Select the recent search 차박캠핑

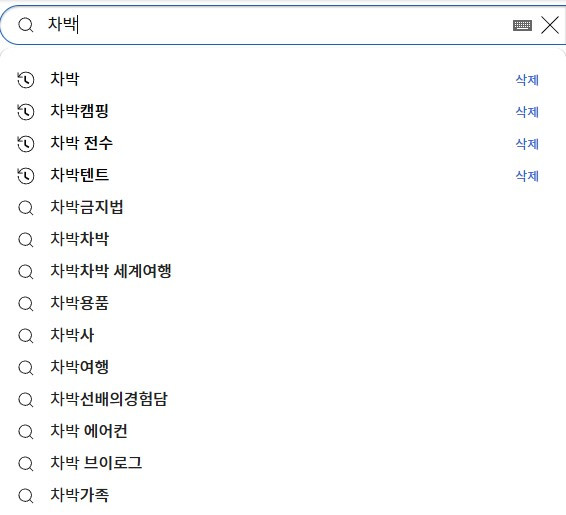[x=79, y=111]
